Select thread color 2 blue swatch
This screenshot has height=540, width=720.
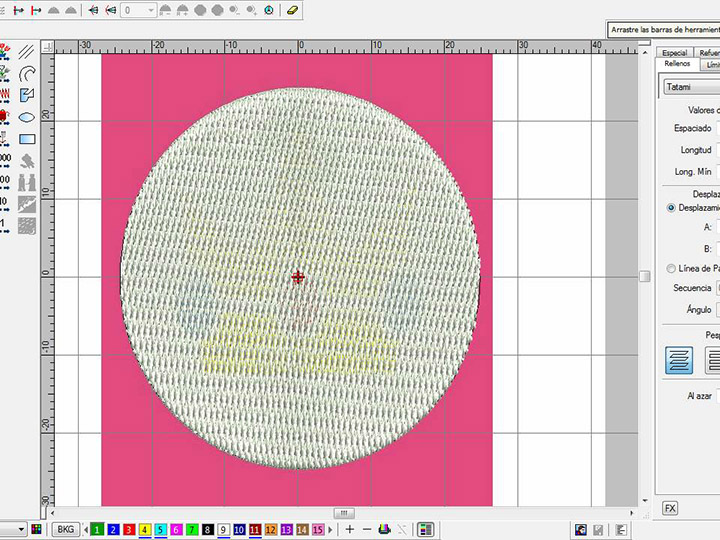tap(113, 529)
